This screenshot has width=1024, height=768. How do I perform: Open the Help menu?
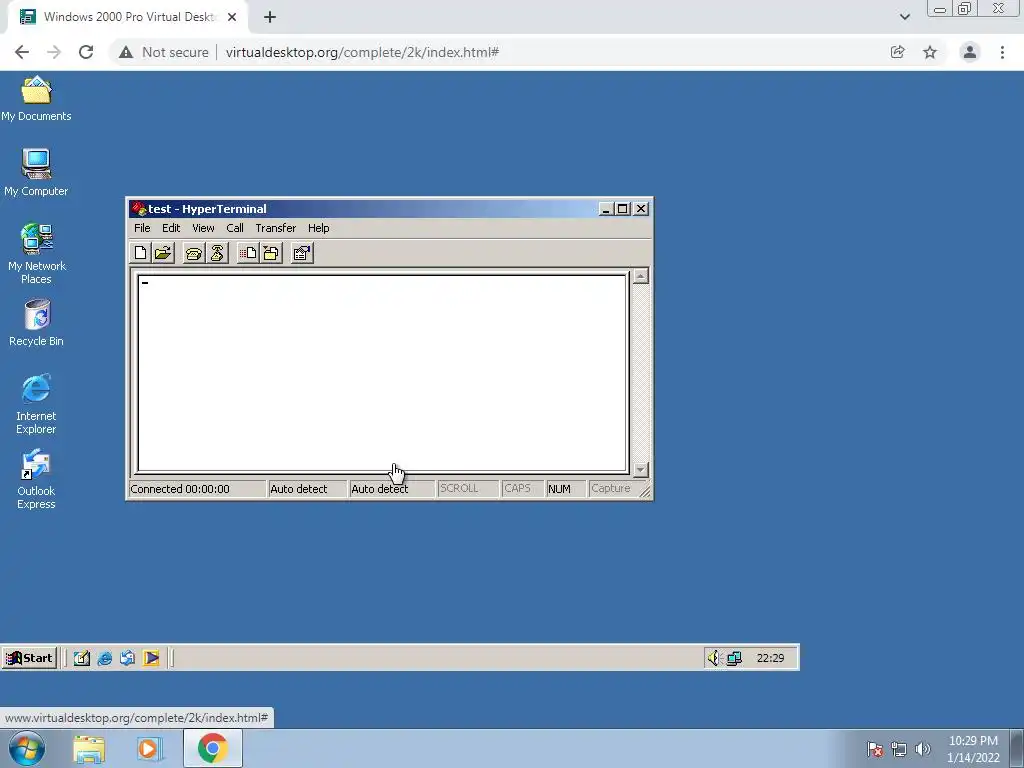319,228
